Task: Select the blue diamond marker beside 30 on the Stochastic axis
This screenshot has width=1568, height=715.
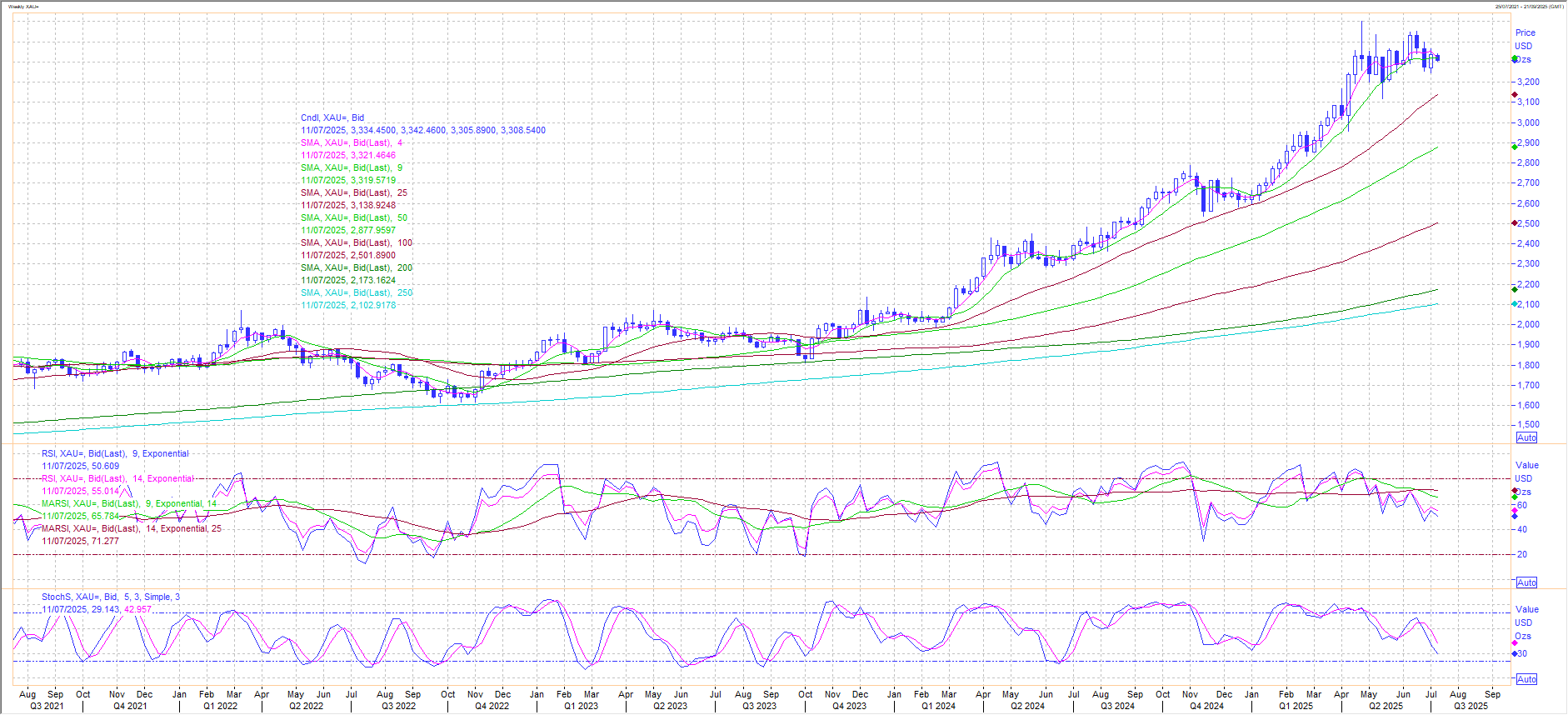Action: coord(1514,653)
